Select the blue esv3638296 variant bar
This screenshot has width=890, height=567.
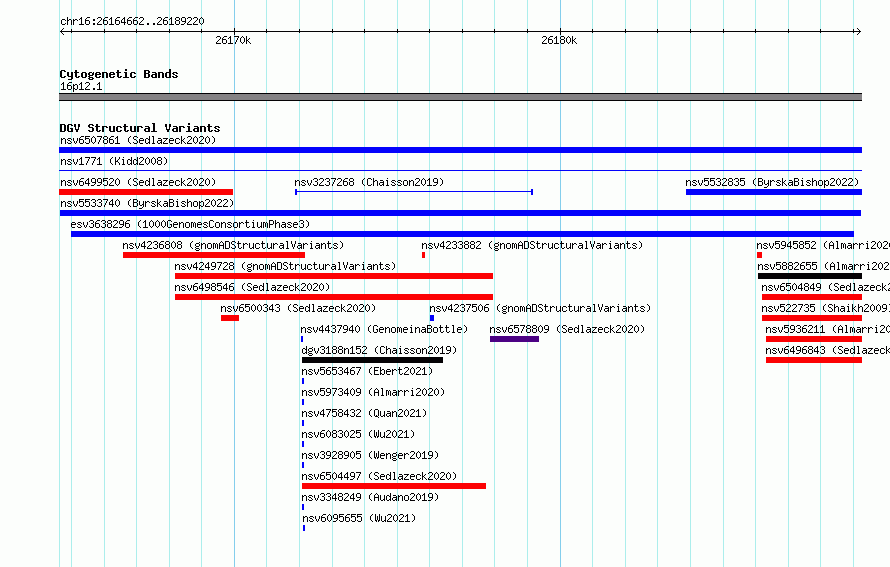[462, 234]
